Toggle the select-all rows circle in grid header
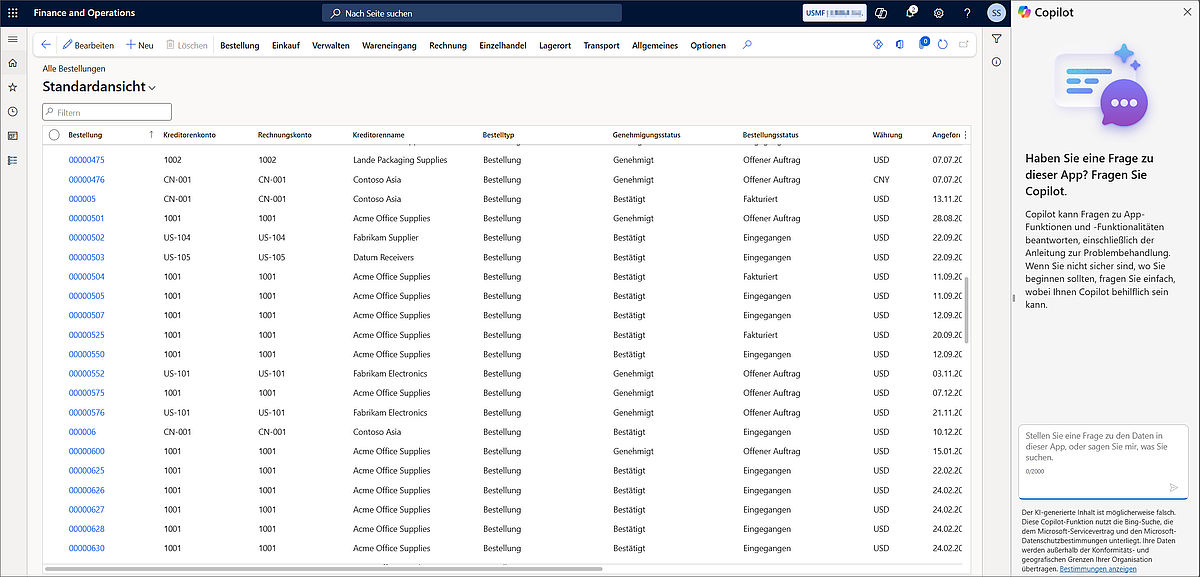The width and height of the screenshot is (1200, 577). (x=54, y=135)
